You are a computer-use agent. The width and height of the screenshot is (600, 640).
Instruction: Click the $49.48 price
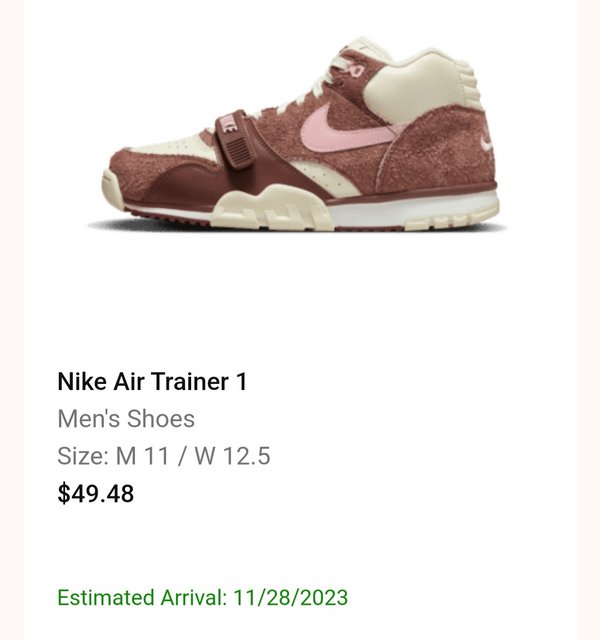pyautogui.click(x=96, y=493)
